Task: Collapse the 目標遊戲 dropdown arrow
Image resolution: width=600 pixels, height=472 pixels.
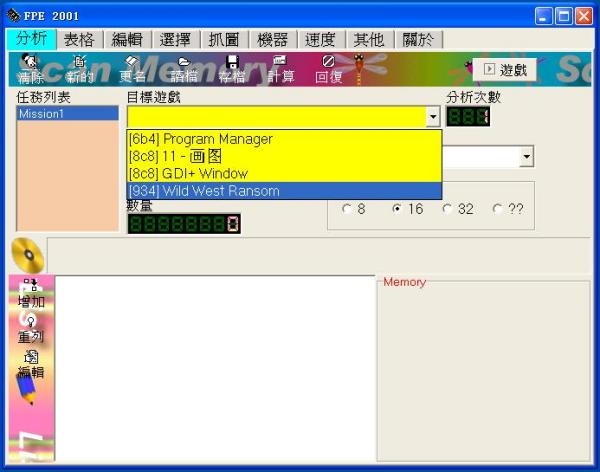Action: (x=433, y=116)
